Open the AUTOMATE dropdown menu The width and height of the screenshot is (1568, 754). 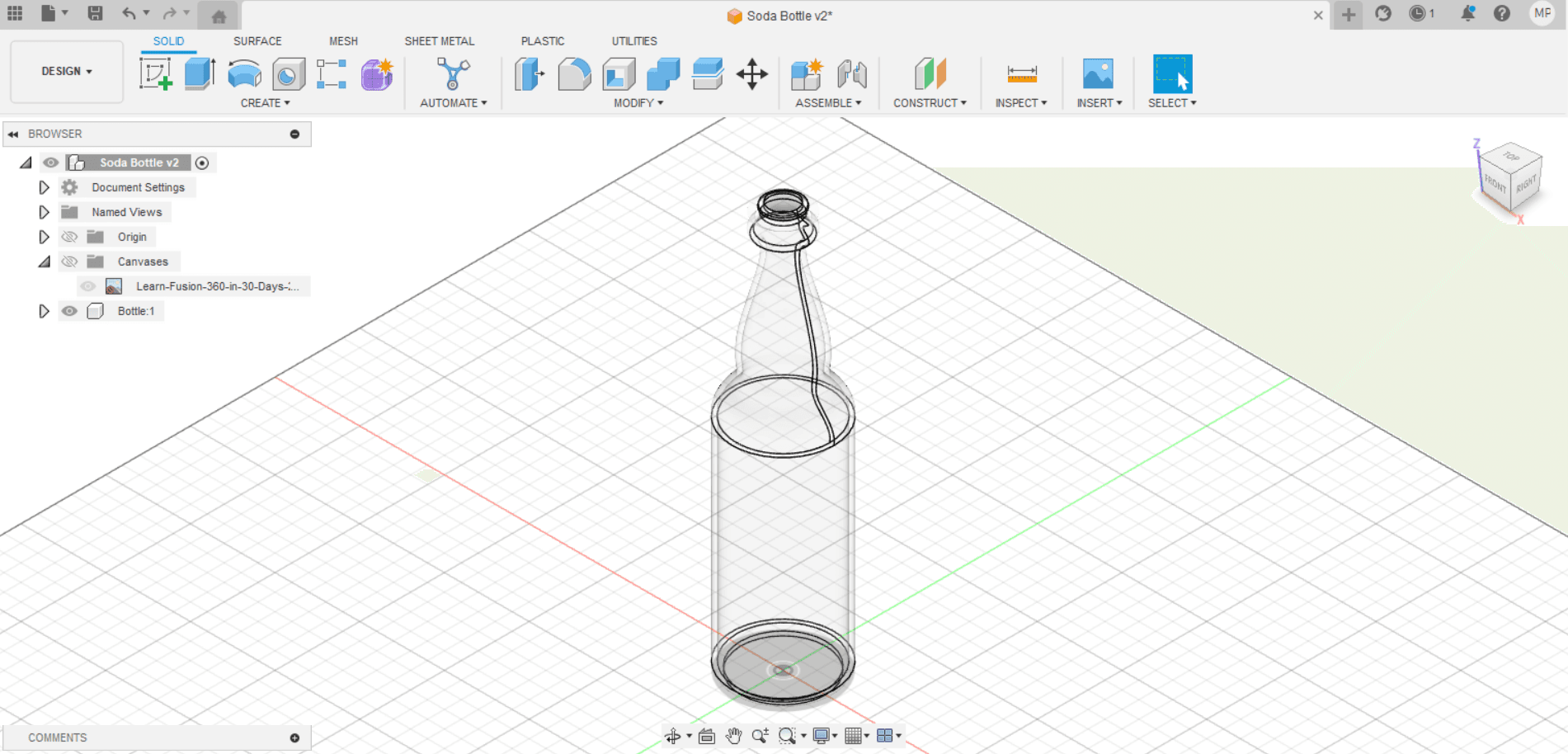pos(454,103)
